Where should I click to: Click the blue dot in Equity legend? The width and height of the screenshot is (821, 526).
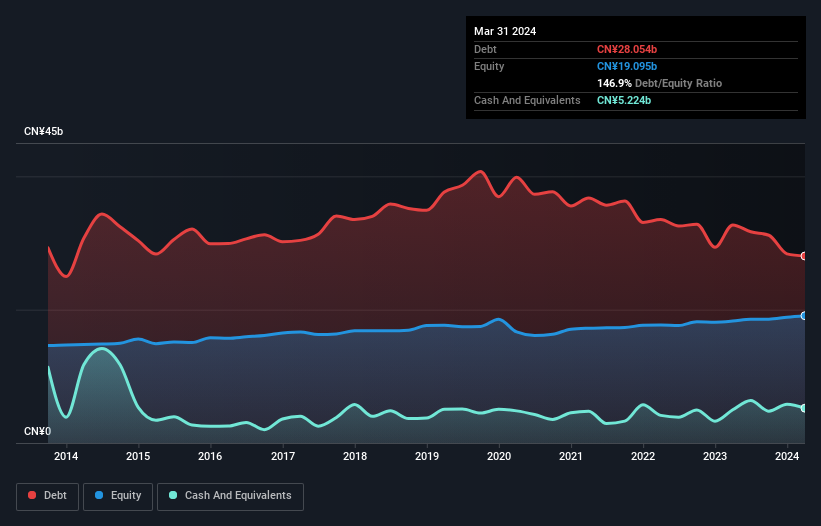[x=101, y=496]
